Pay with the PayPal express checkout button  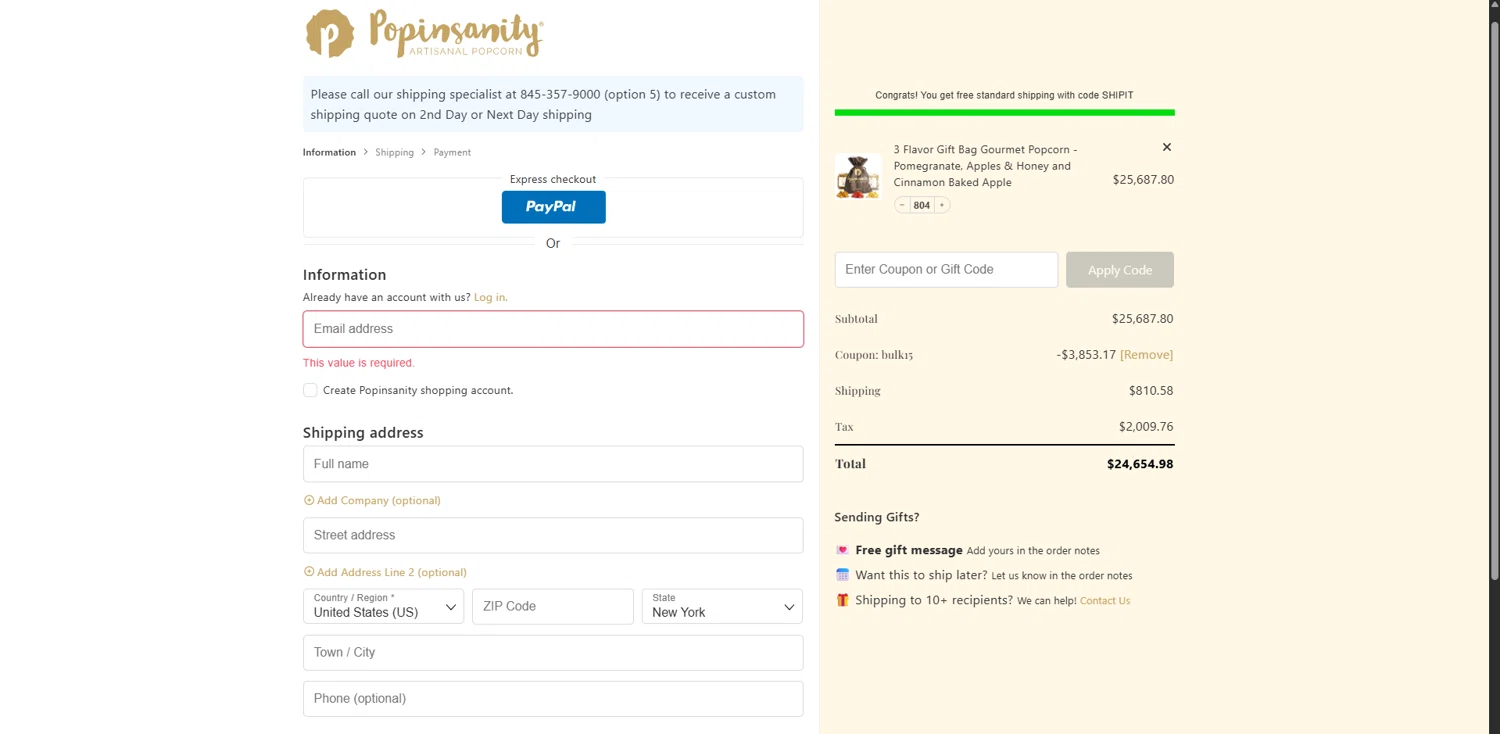point(553,207)
